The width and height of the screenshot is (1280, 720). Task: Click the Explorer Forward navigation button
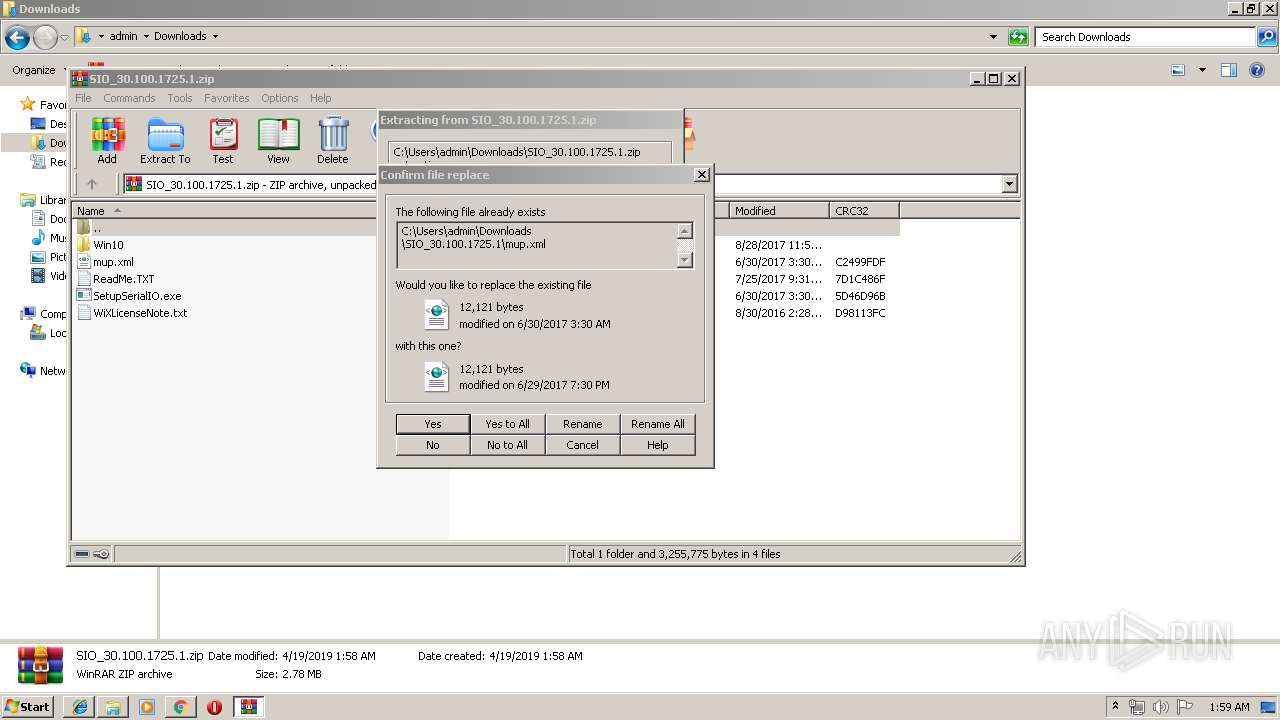[x=45, y=37]
